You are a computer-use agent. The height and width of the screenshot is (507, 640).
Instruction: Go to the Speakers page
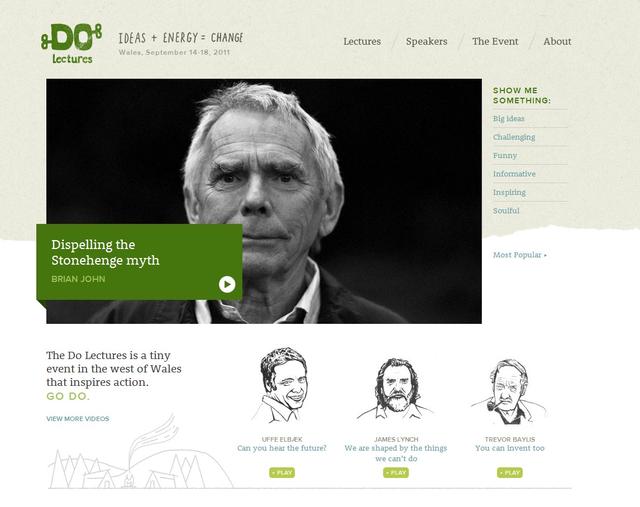427,42
